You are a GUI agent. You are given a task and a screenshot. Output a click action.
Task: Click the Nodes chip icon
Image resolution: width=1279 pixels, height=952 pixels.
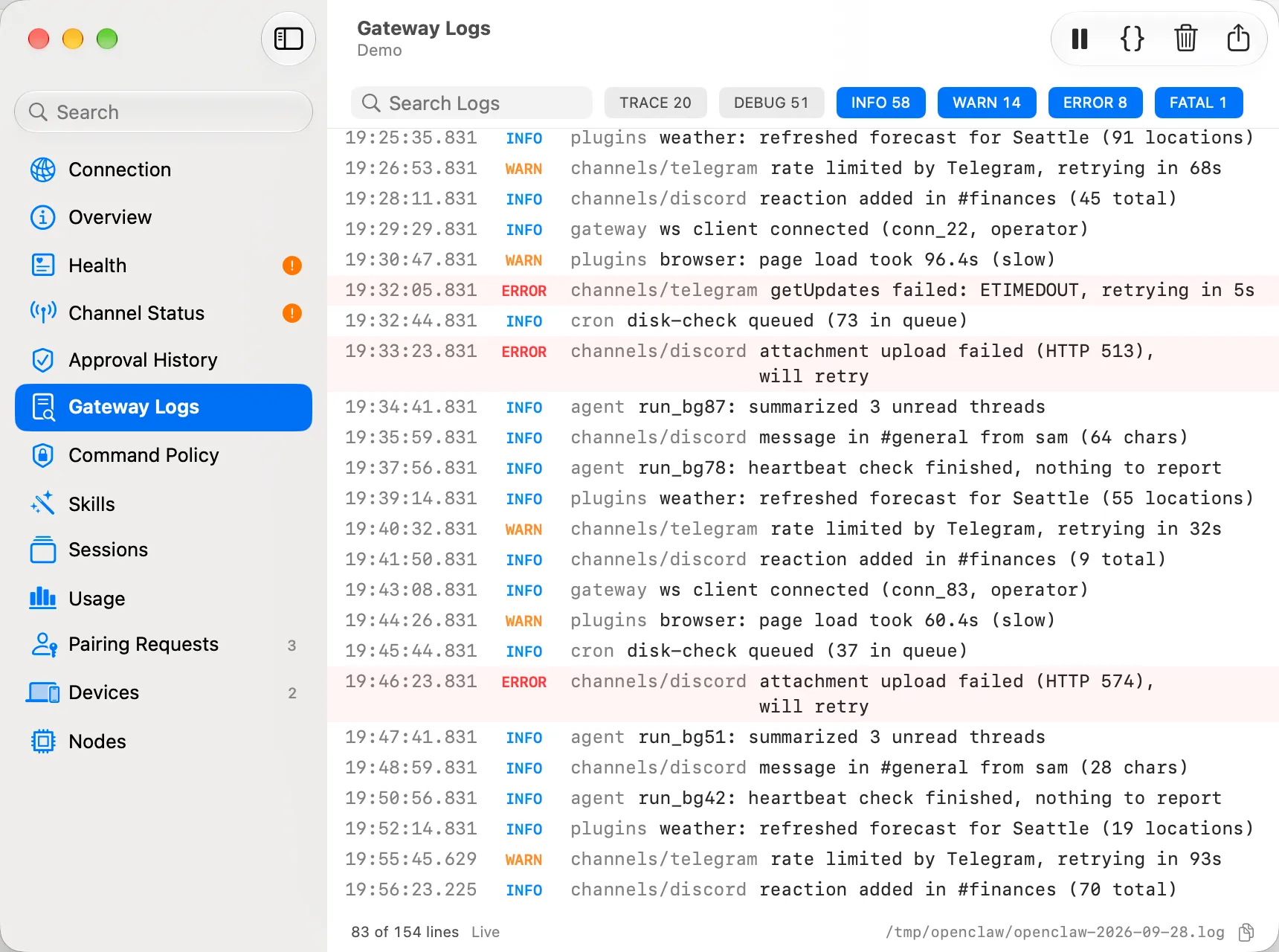pos(43,742)
